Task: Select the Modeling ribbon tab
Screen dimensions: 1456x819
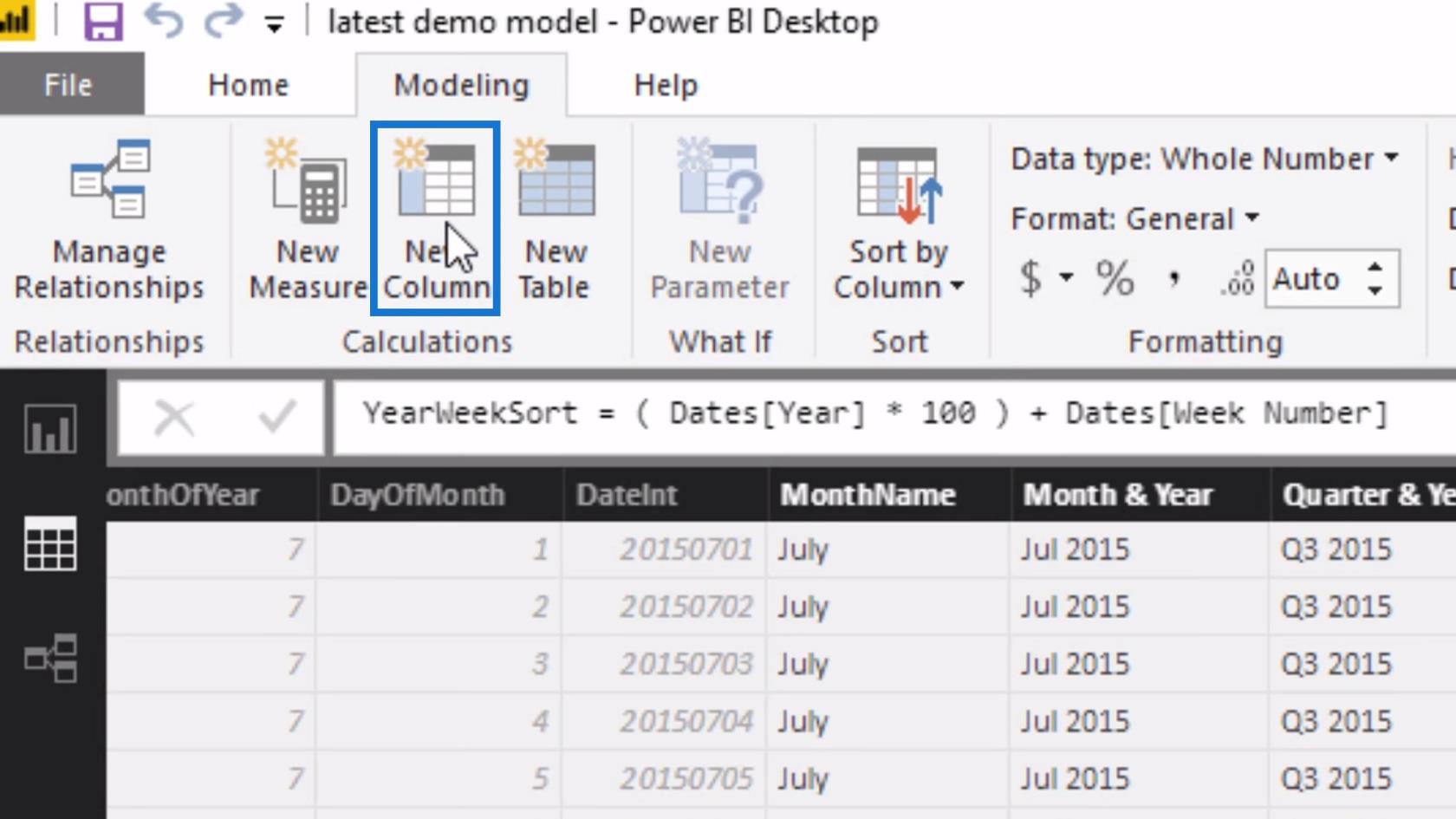Action: pos(461,85)
